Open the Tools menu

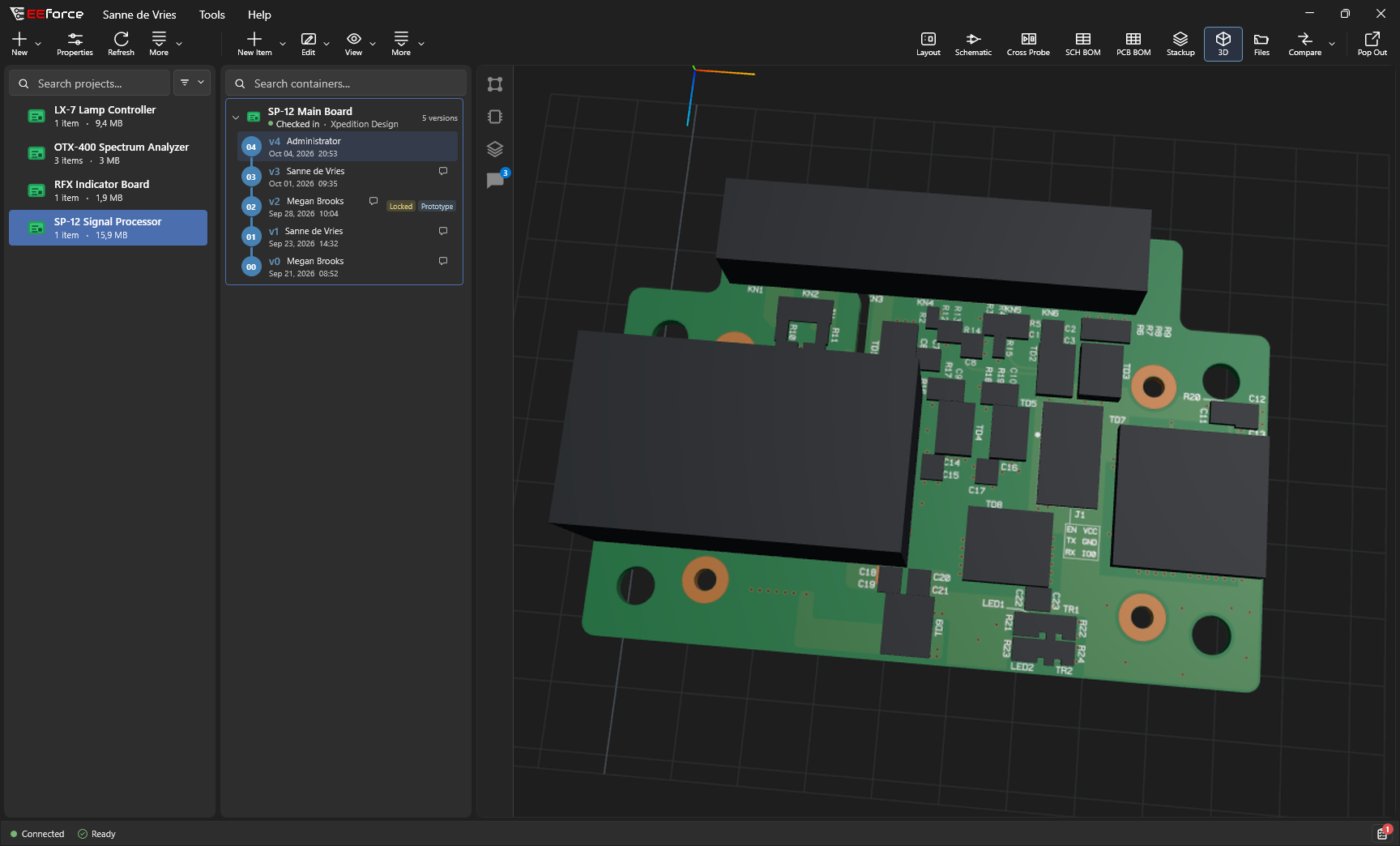tap(212, 15)
